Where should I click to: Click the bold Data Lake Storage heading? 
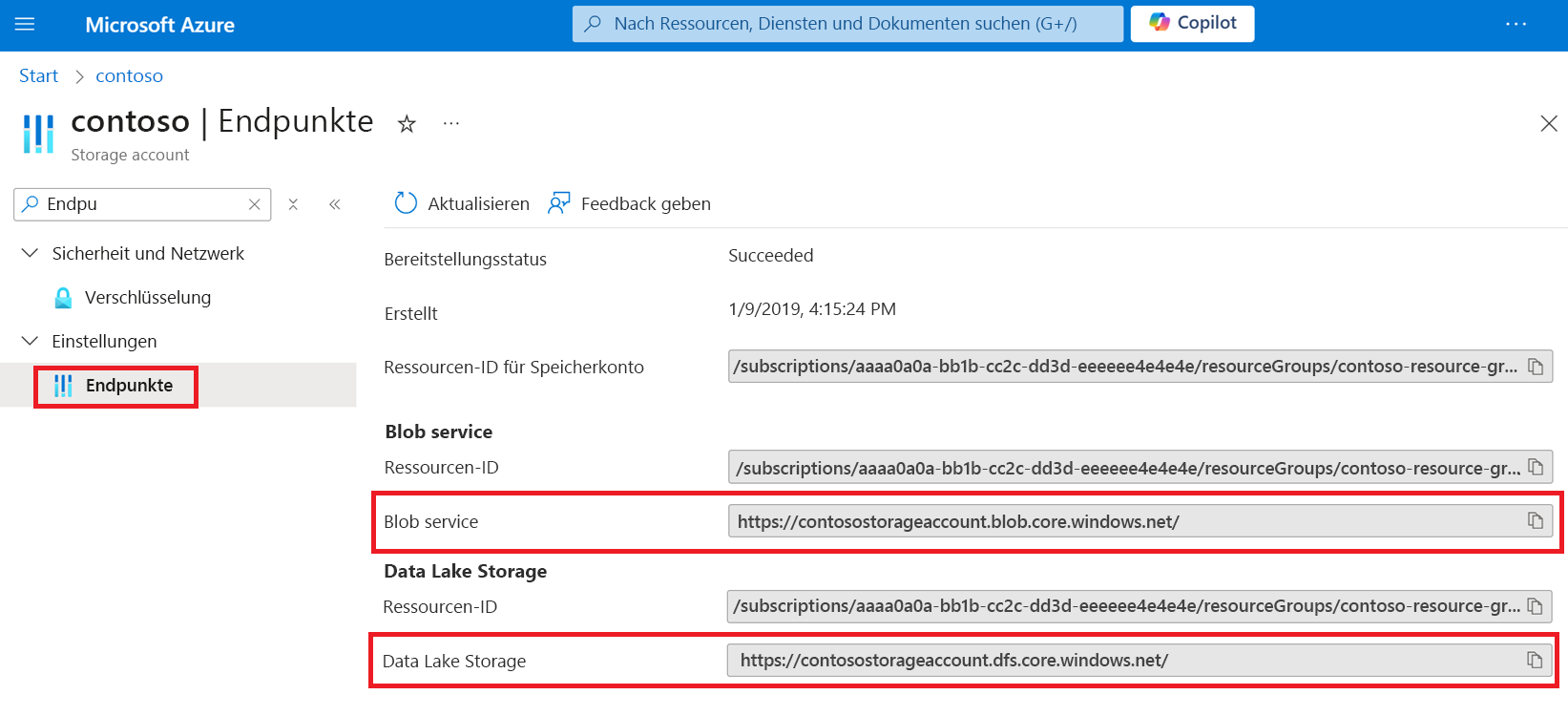[x=466, y=571]
